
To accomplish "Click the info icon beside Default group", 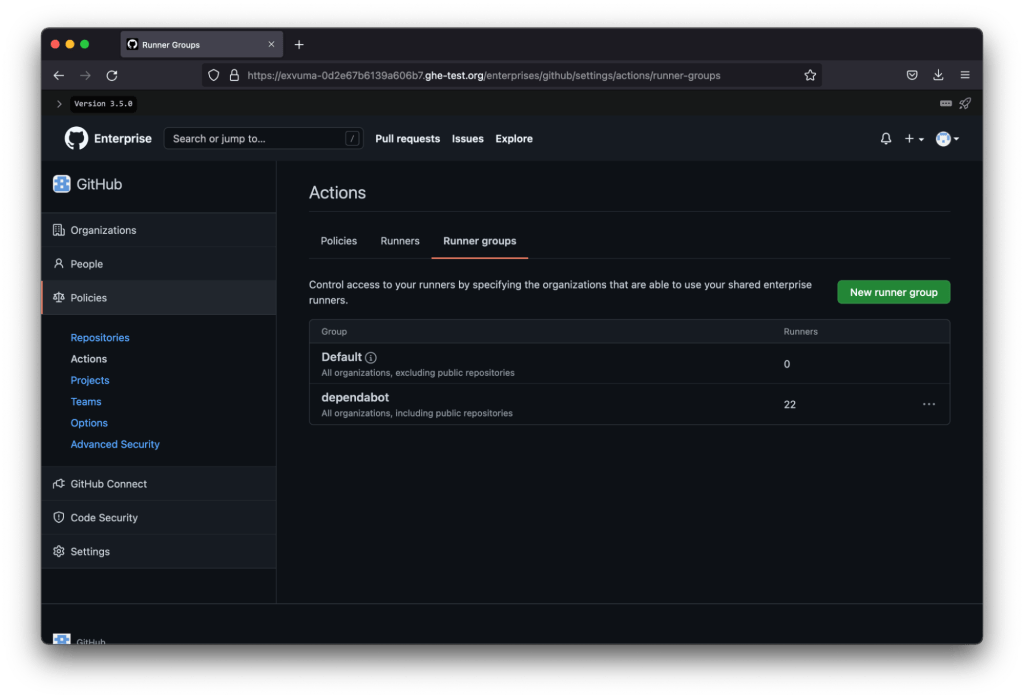I will 371,356.
